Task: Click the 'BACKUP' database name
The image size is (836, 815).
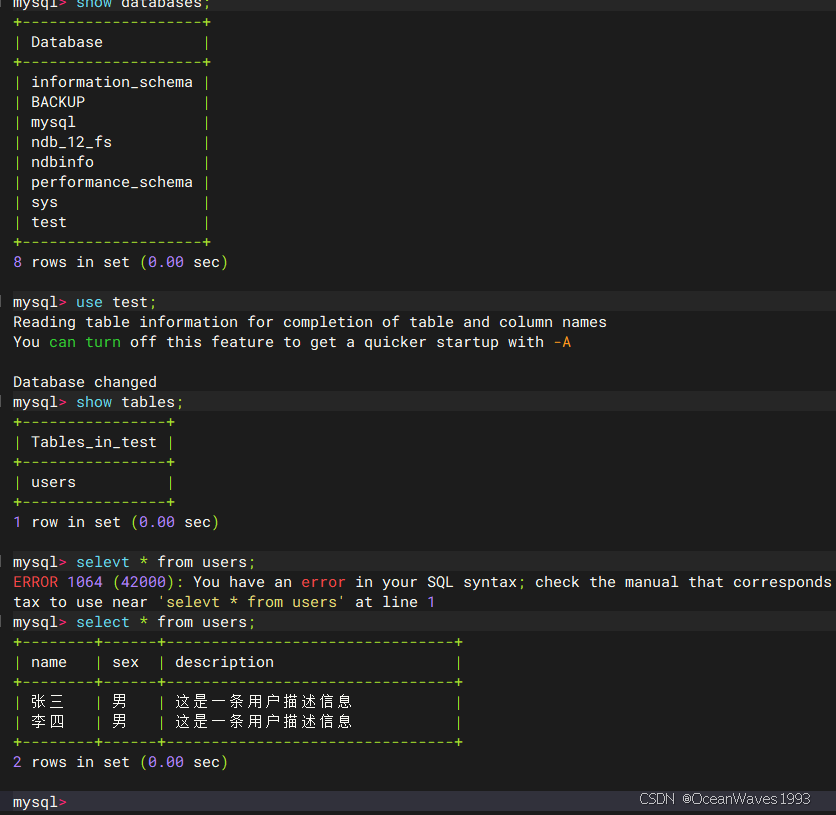Action: (x=58, y=102)
